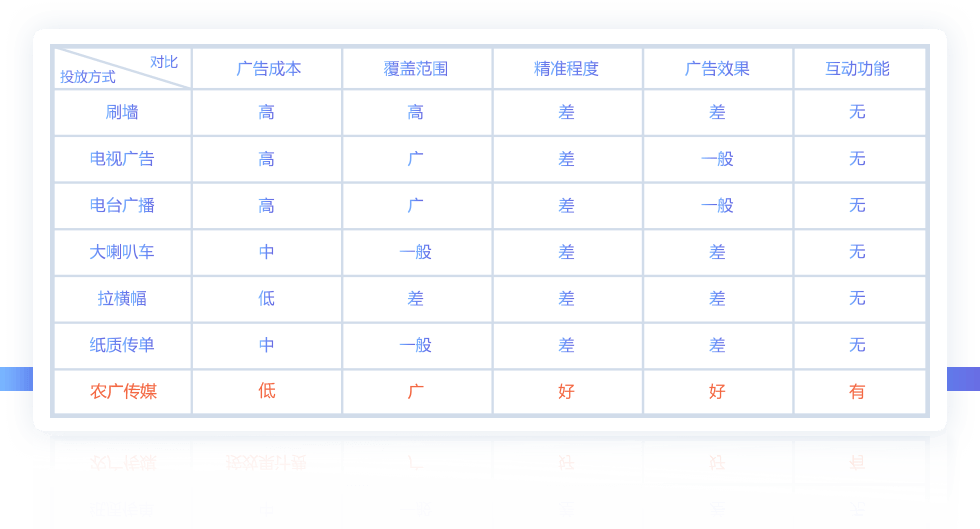Click the 投放方式 label in header corner
Screen dimensions: 980x529
(x=88, y=77)
